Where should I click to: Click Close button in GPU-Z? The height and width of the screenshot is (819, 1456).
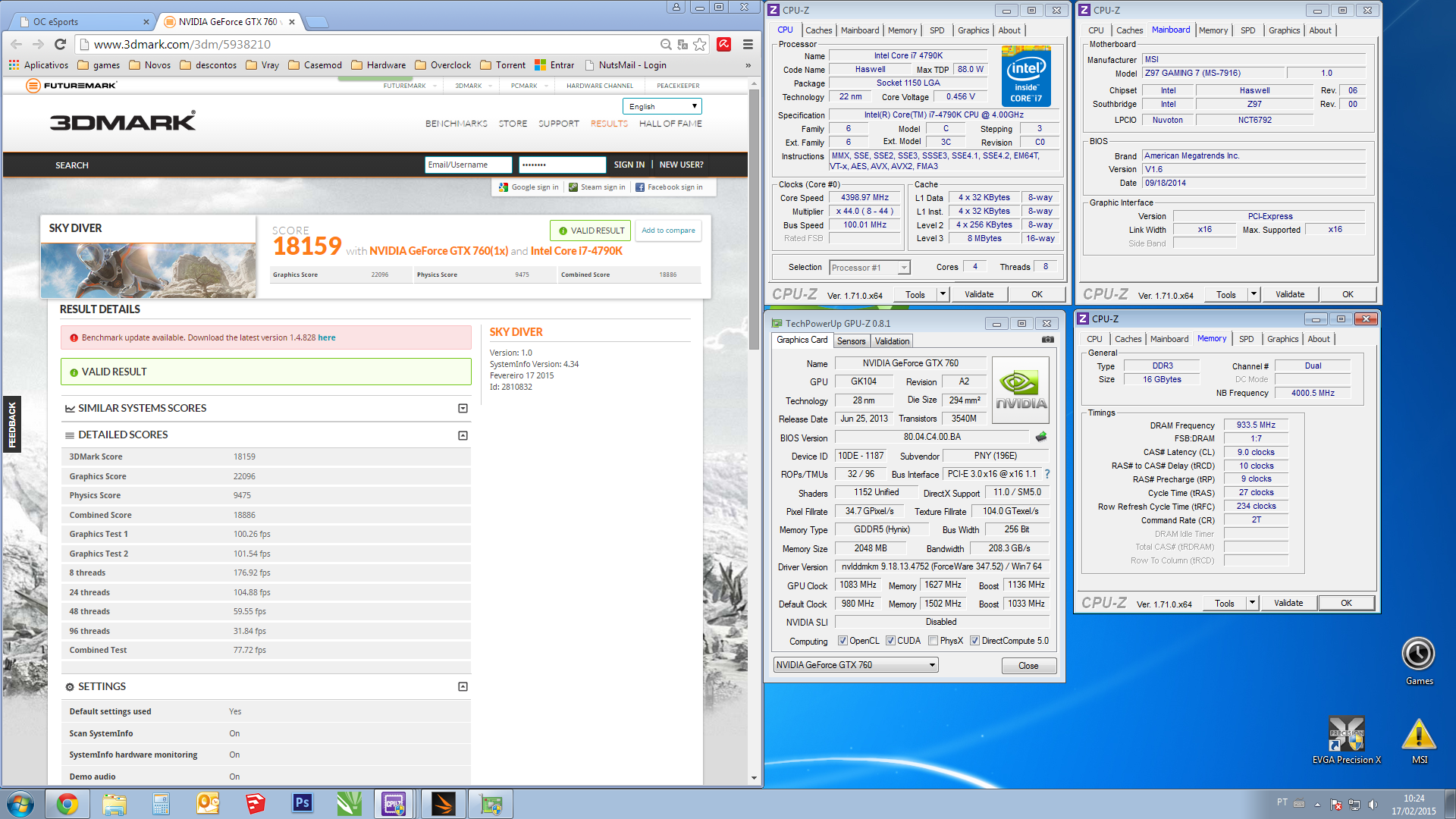tap(1028, 666)
